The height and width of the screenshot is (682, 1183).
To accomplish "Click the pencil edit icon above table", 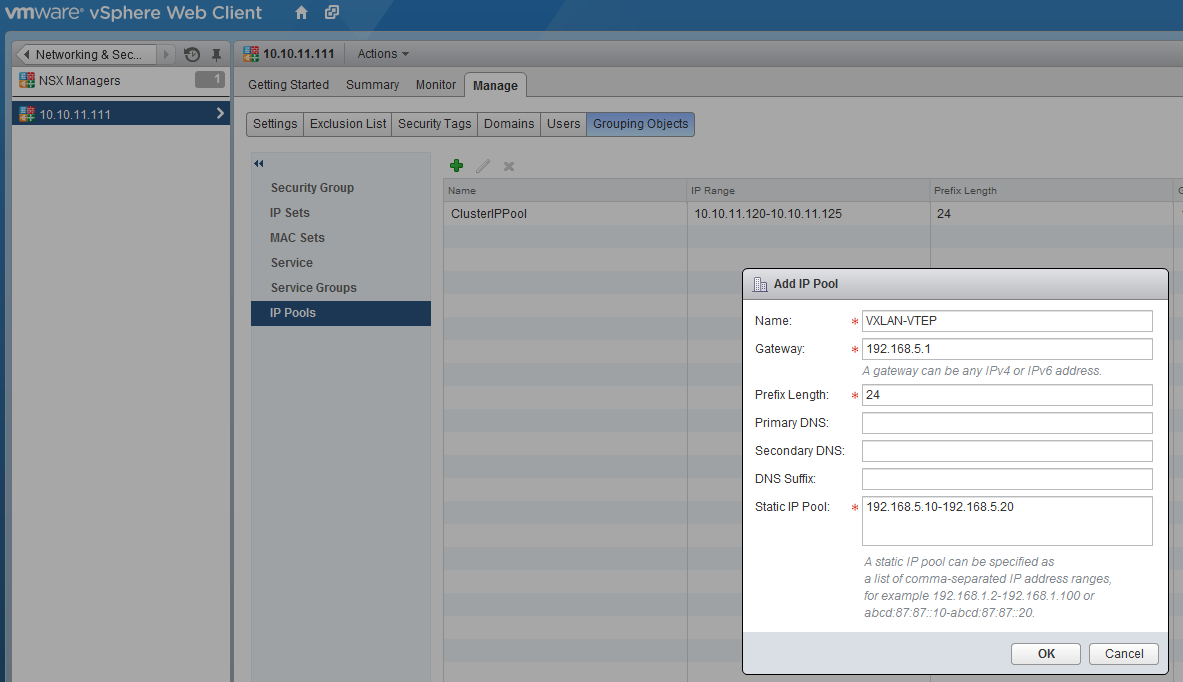I will (x=483, y=166).
